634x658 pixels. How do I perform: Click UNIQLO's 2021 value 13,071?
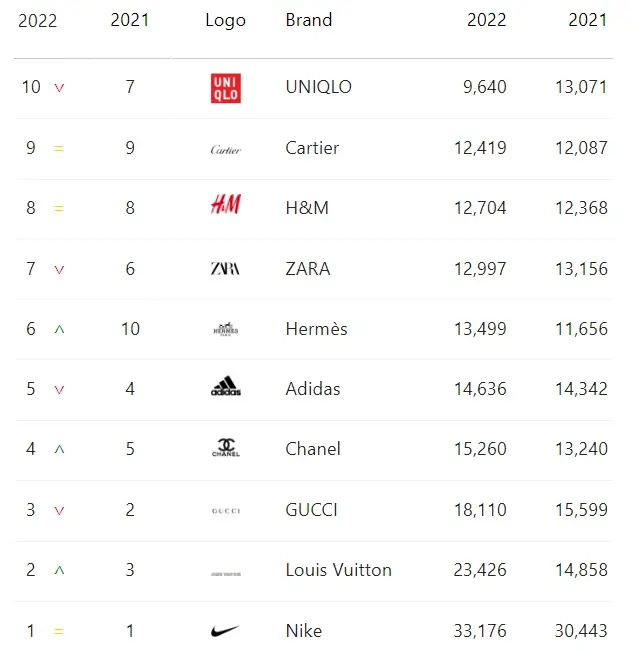pyautogui.click(x=581, y=87)
